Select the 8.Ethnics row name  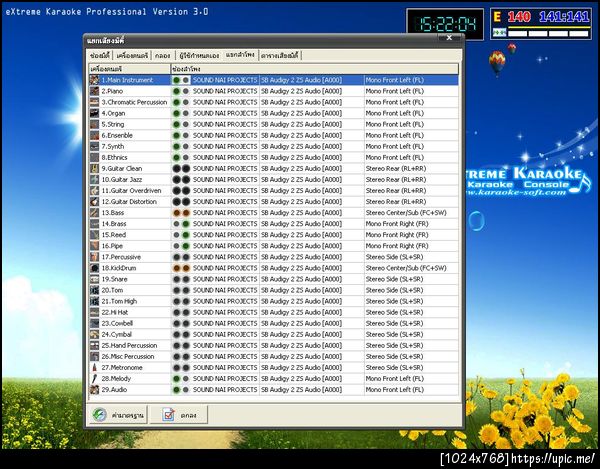tap(114, 158)
